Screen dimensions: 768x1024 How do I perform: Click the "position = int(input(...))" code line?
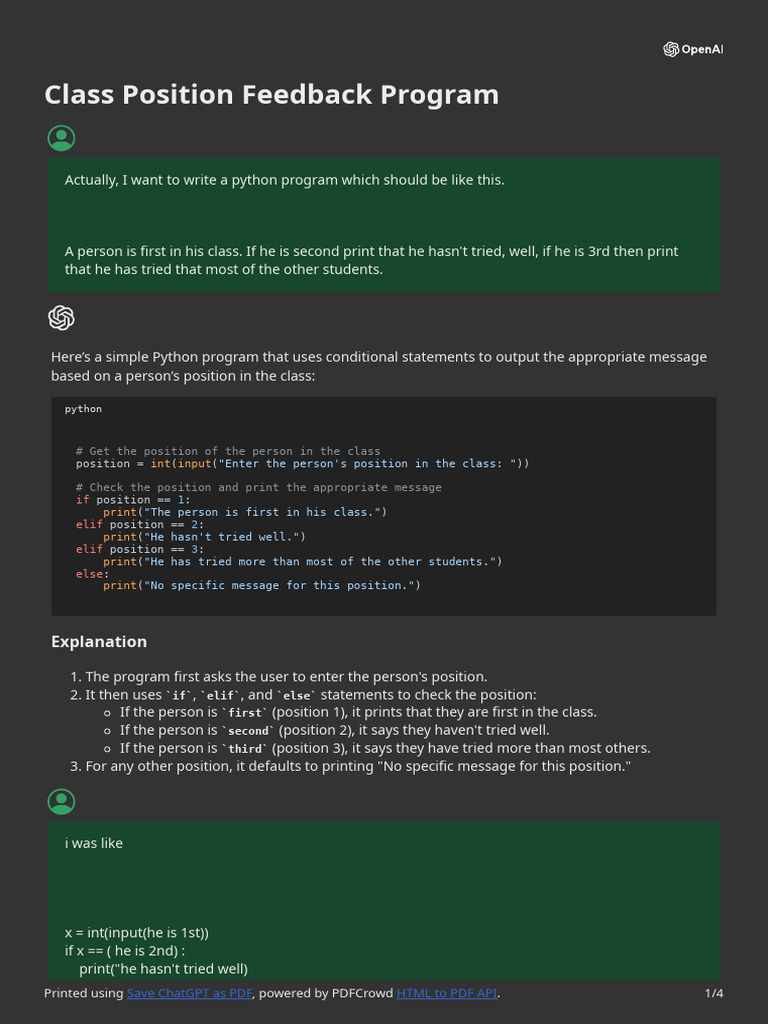click(x=302, y=464)
